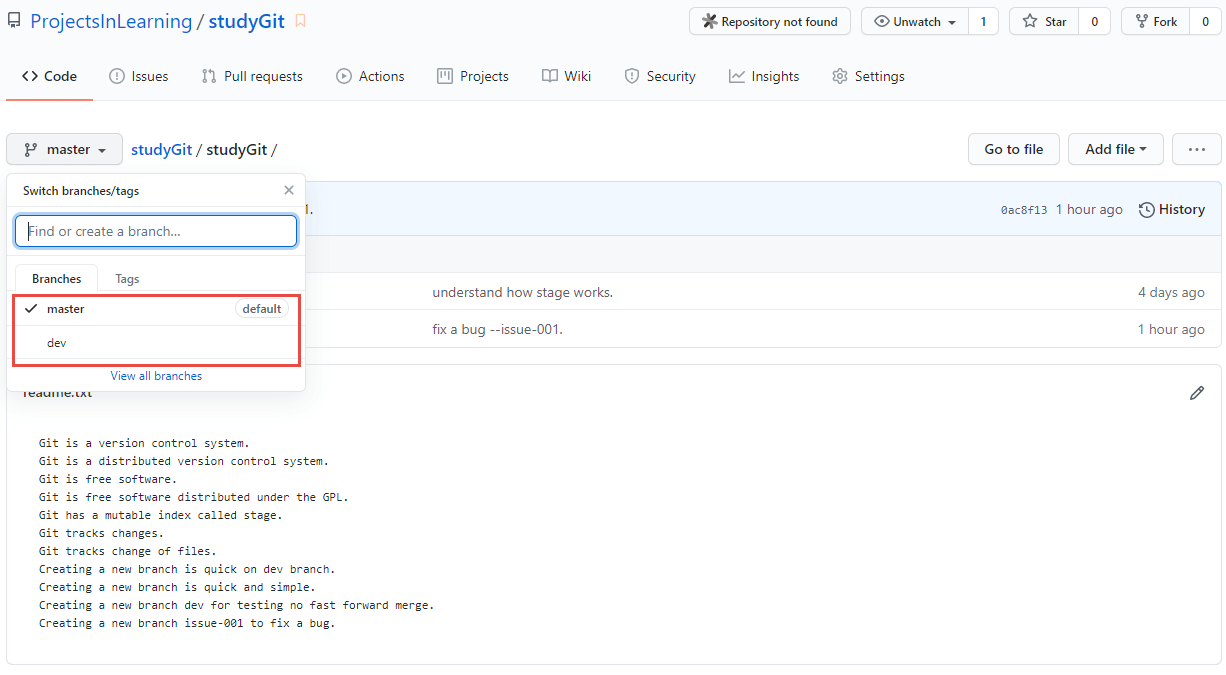This screenshot has height=675, width=1226.
Task: Click the Unwatch button
Action: tap(915, 21)
